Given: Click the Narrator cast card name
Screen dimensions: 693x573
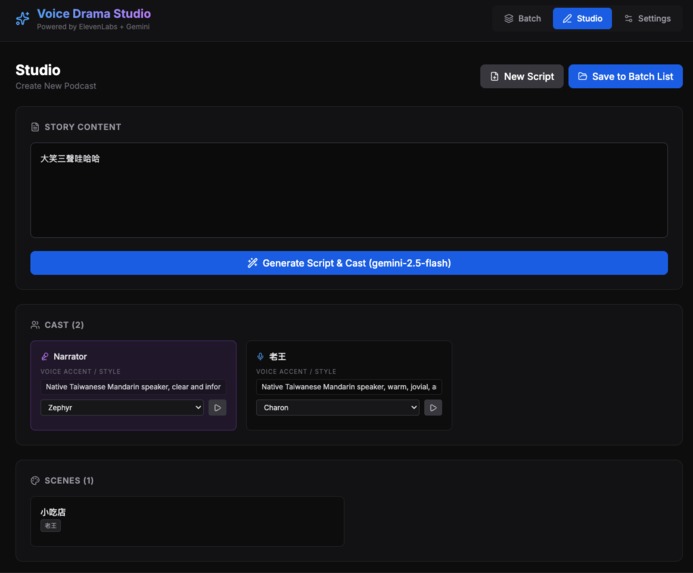Looking at the screenshot, I should (x=70, y=356).
